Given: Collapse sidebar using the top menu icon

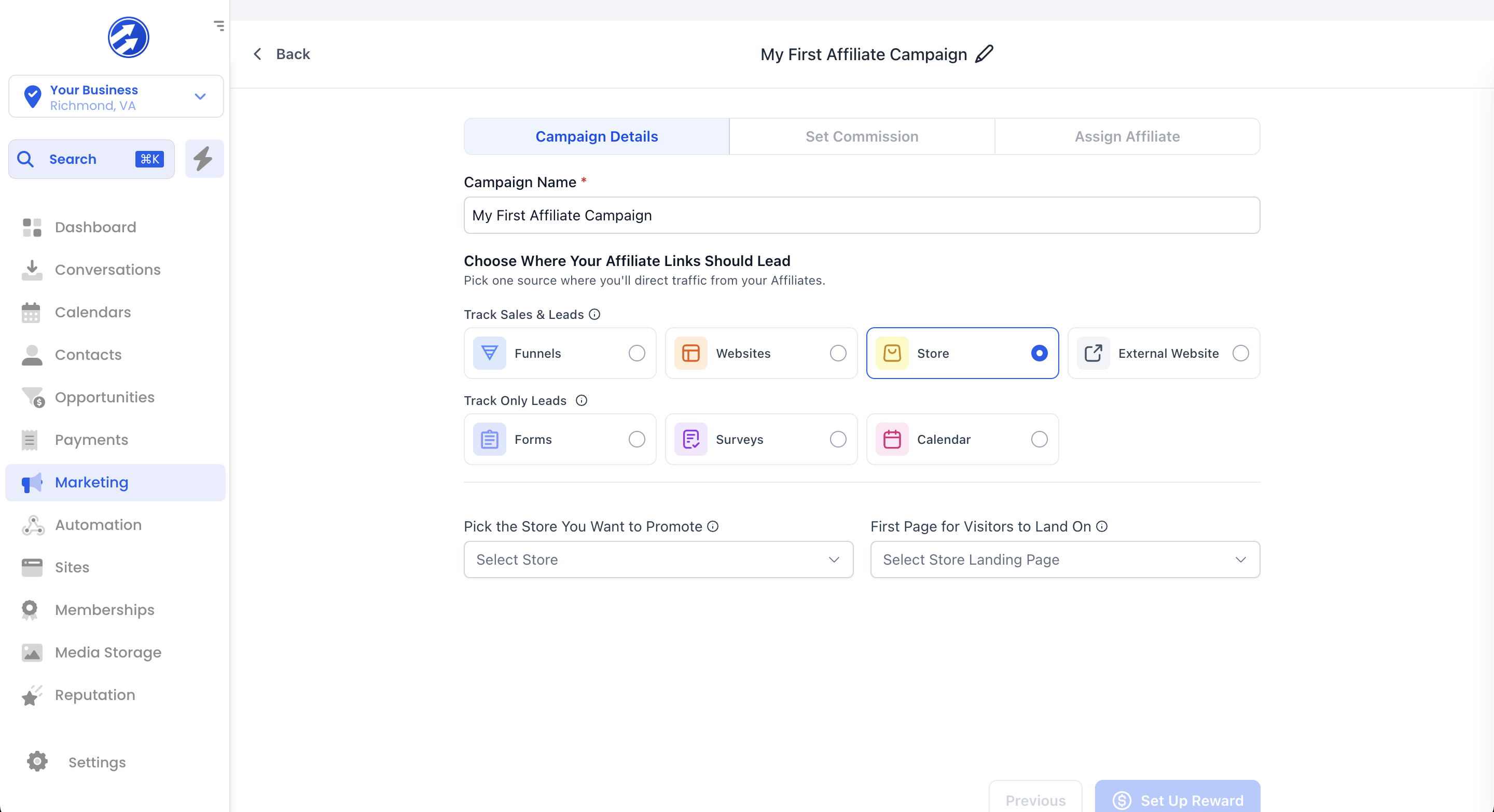Looking at the screenshot, I should click(x=218, y=25).
